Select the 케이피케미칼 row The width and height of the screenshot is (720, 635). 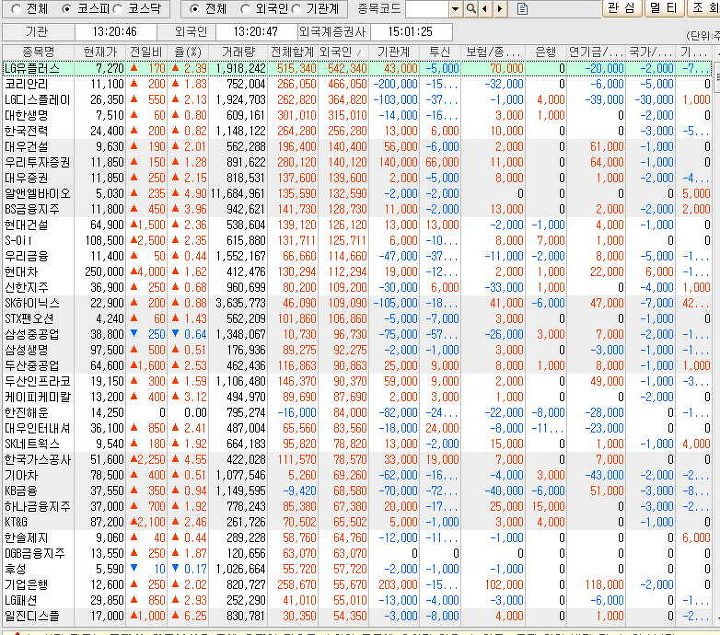(x=357, y=397)
